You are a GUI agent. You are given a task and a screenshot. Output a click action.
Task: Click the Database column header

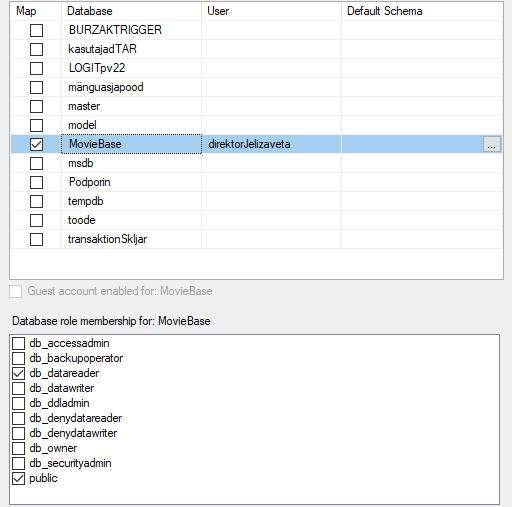131,11
